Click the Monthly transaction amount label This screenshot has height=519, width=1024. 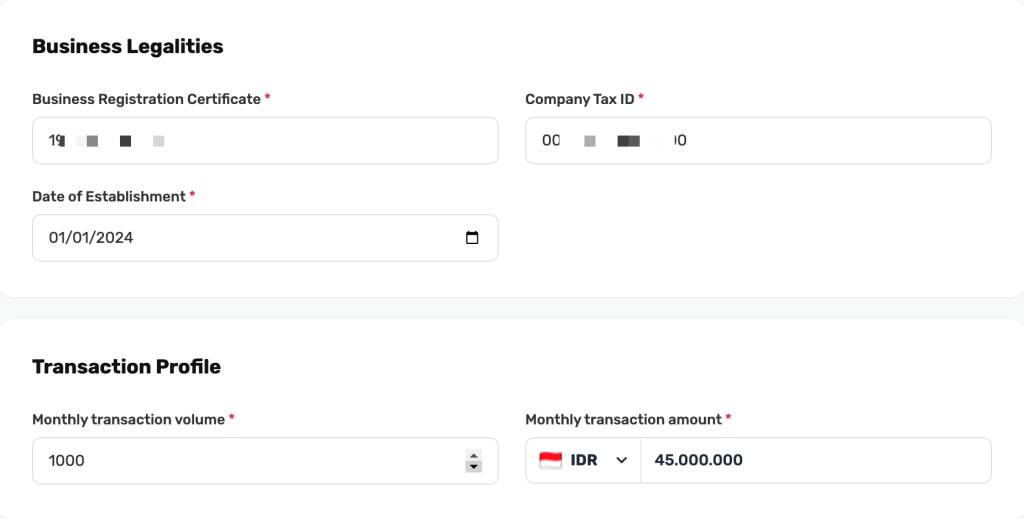click(624, 420)
